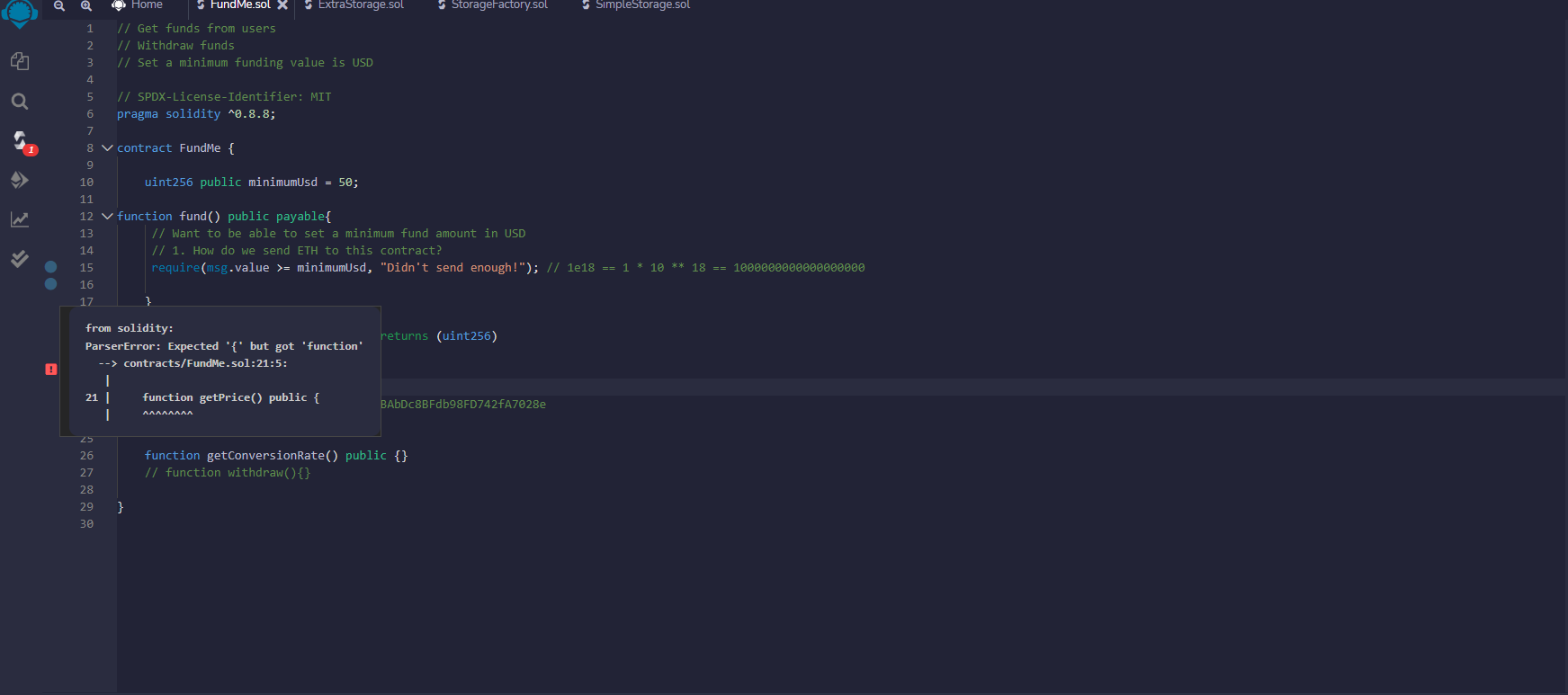Click 'pragma solidity' text on line 6
Image resolution: width=1568 pixels, height=695 pixels.
[168, 114]
